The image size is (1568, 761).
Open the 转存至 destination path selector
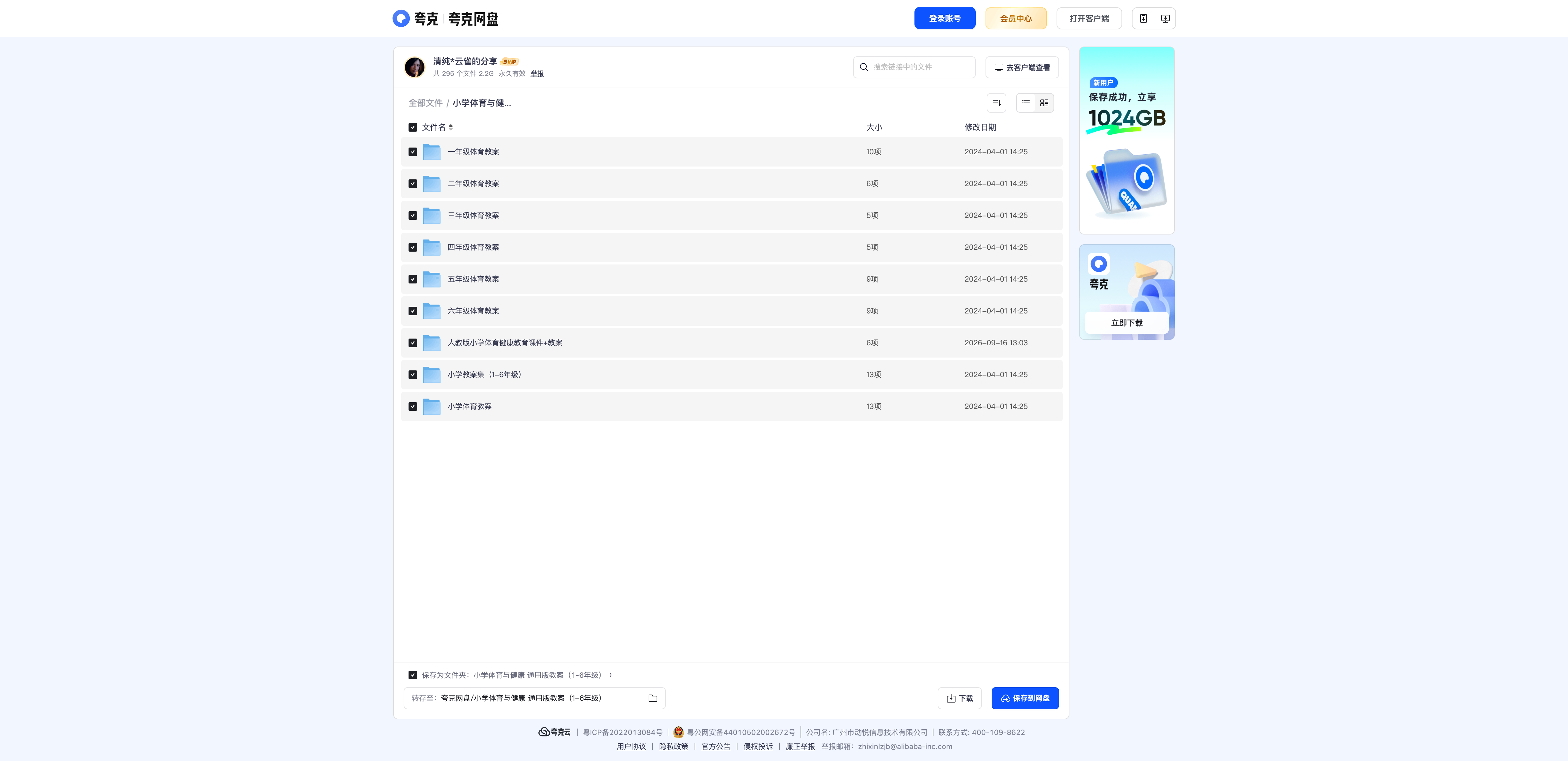pyautogui.click(x=534, y=698)
